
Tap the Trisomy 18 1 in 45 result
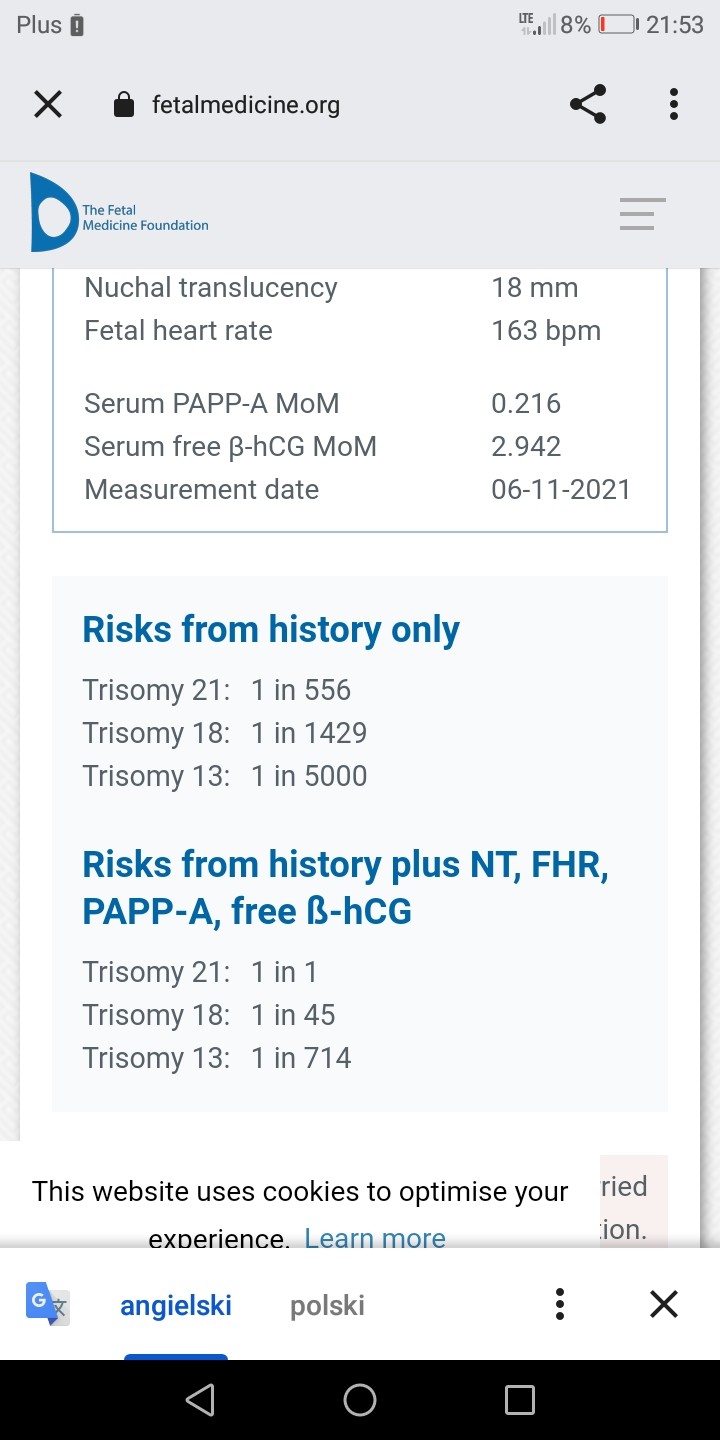tap(209, 1015)
